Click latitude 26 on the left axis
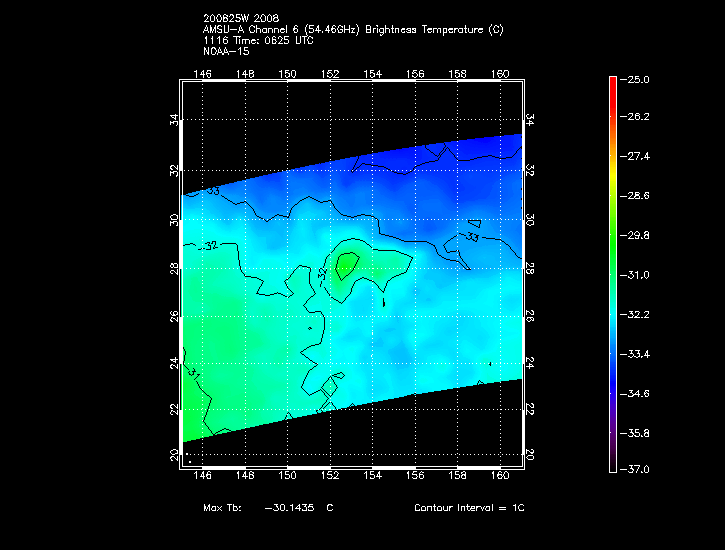Viewport: 725px width, 550px height. pos(174,315)
